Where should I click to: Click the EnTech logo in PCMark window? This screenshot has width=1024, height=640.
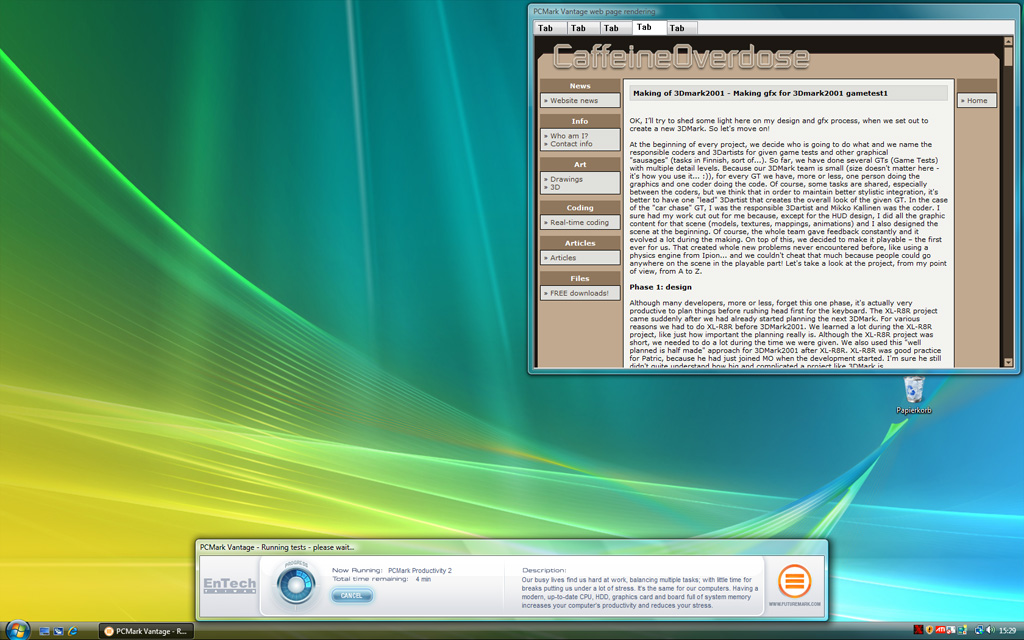(x=230, y=585)
